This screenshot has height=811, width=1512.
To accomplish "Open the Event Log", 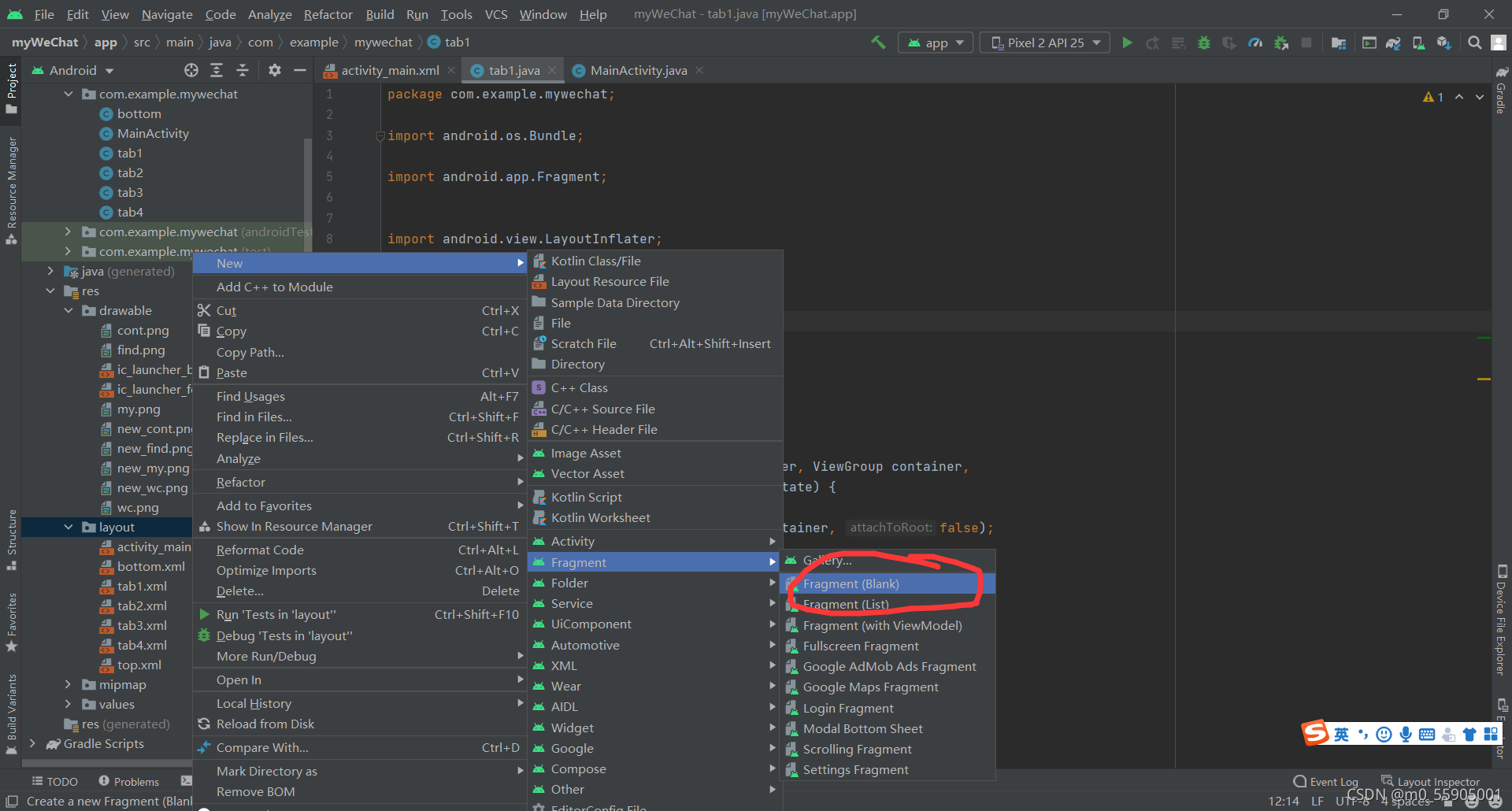I will [1325, 782].
